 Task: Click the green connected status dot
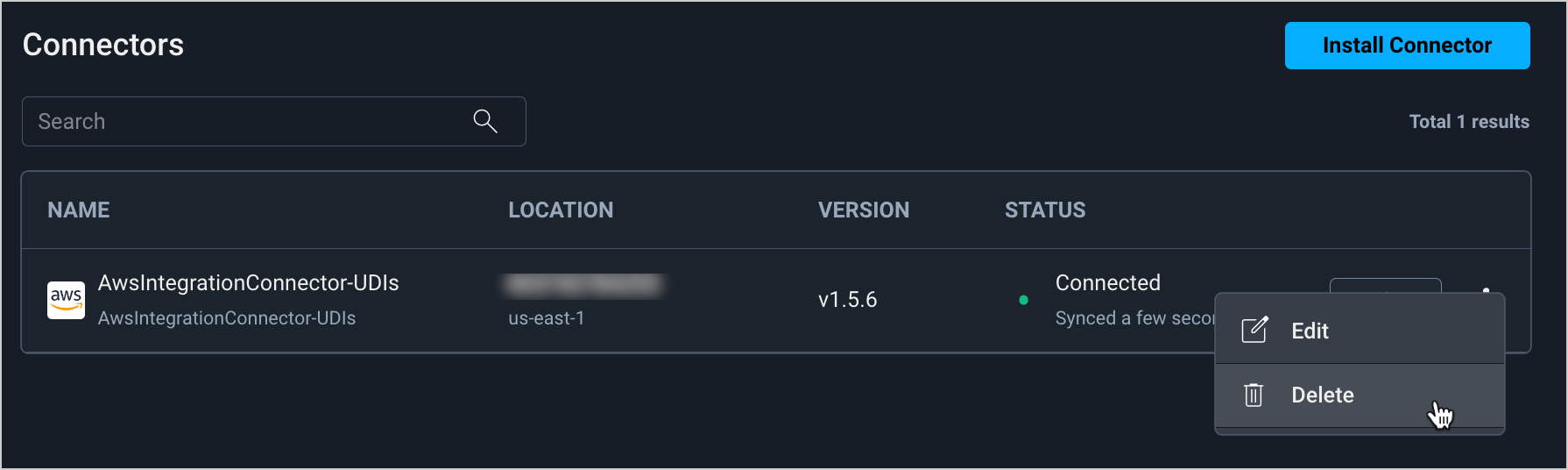pos(1023,300)
